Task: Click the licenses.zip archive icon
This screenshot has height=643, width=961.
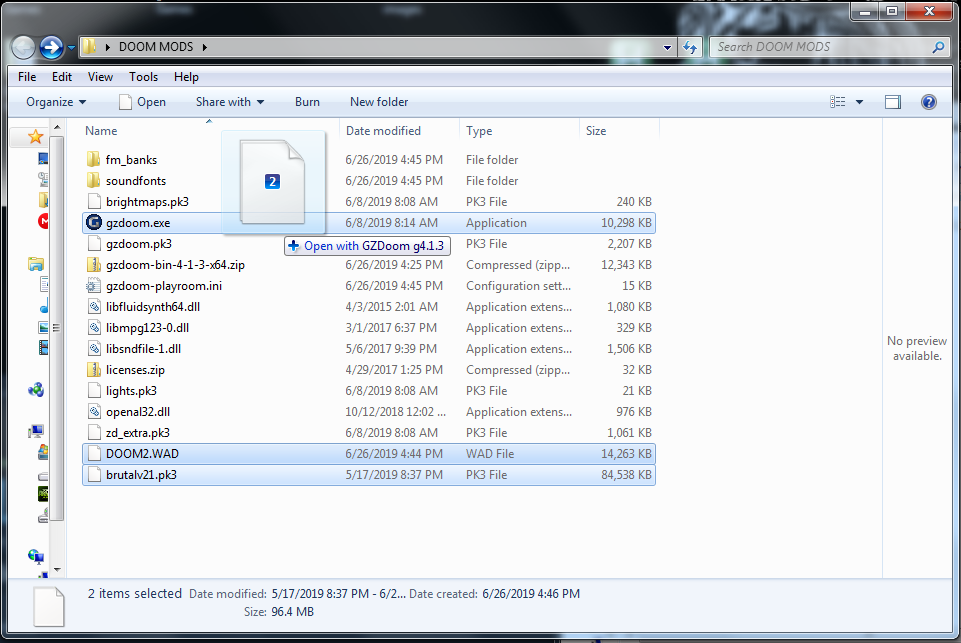Action: (93, 370)
